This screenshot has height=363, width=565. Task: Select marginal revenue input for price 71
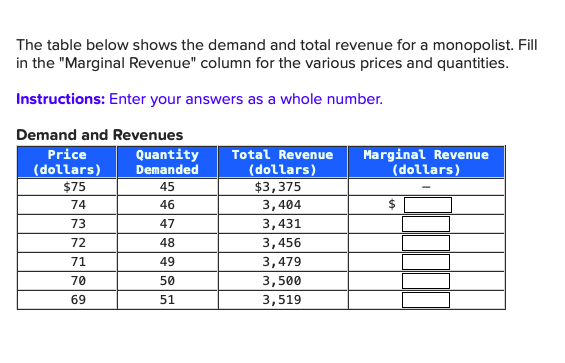click(426, 262)
